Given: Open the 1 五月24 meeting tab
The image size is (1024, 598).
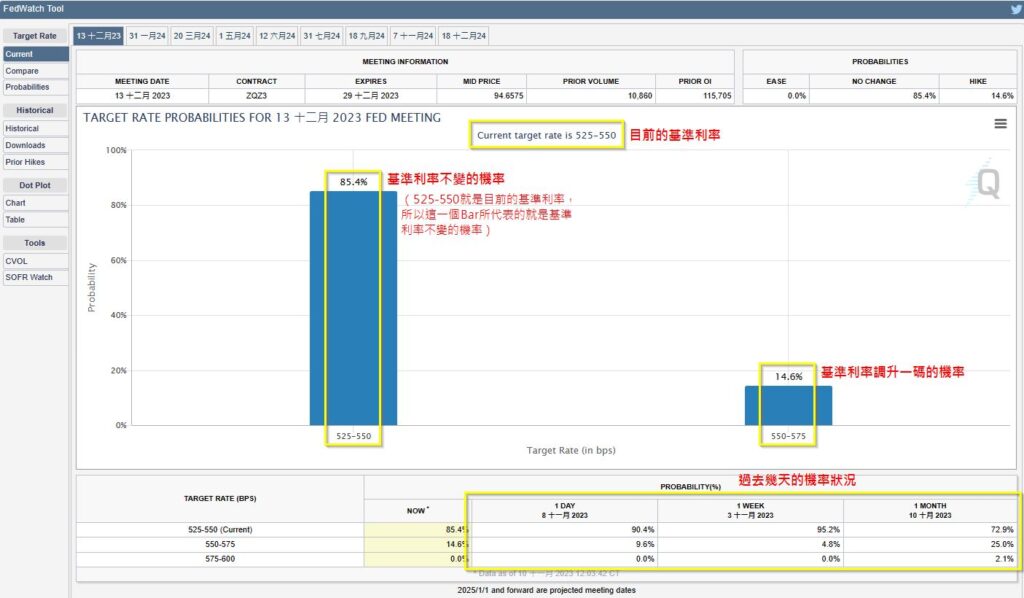Looking at the screenshot, I should [234, 36].
